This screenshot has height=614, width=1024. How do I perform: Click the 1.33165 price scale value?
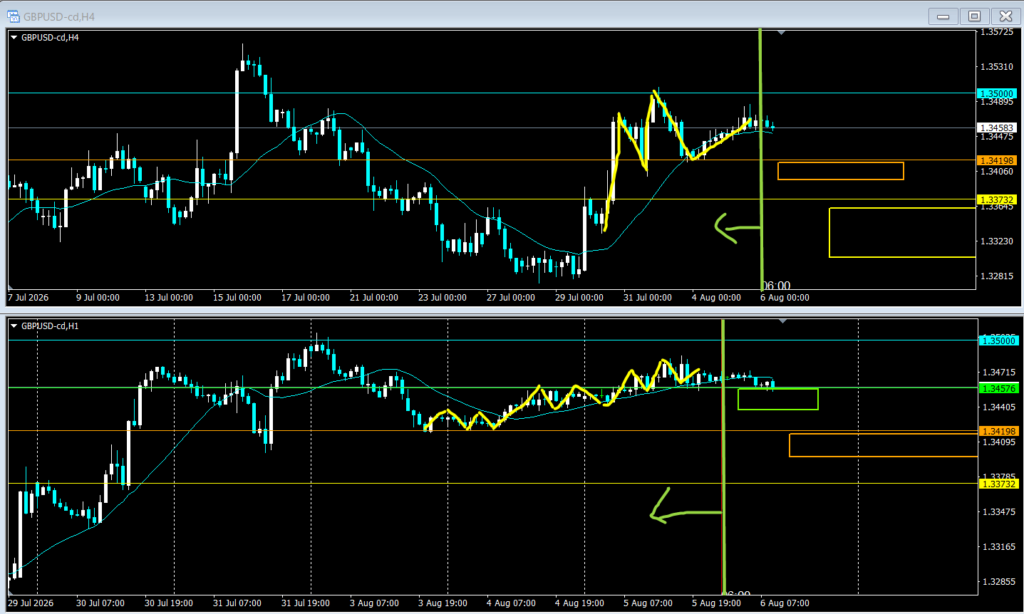pyautogui.click(x=999, y=547)
